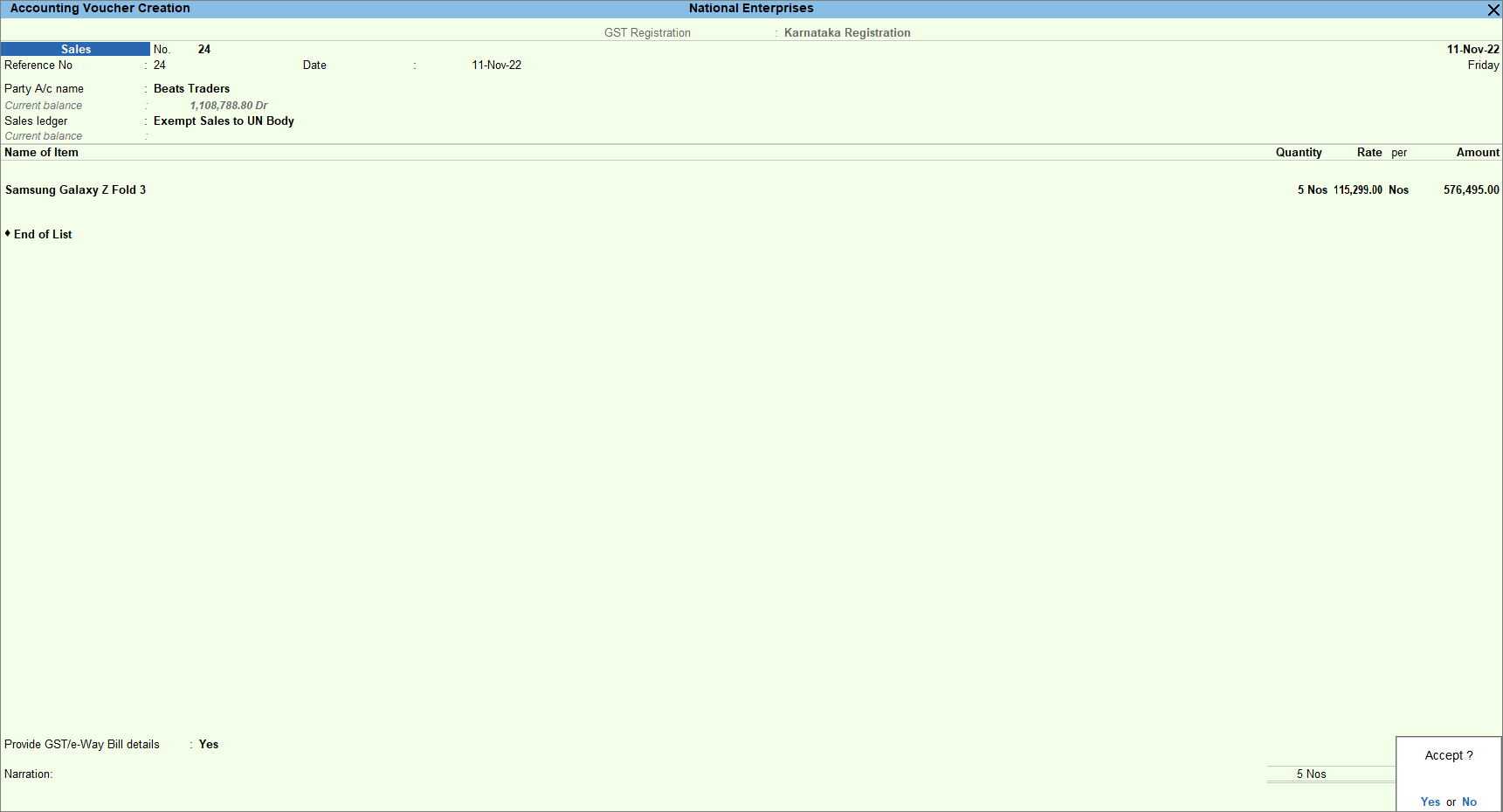Select the End of List entry
Screen dimensions: 1503x812
pyautogui.click(x=43, y=234)
